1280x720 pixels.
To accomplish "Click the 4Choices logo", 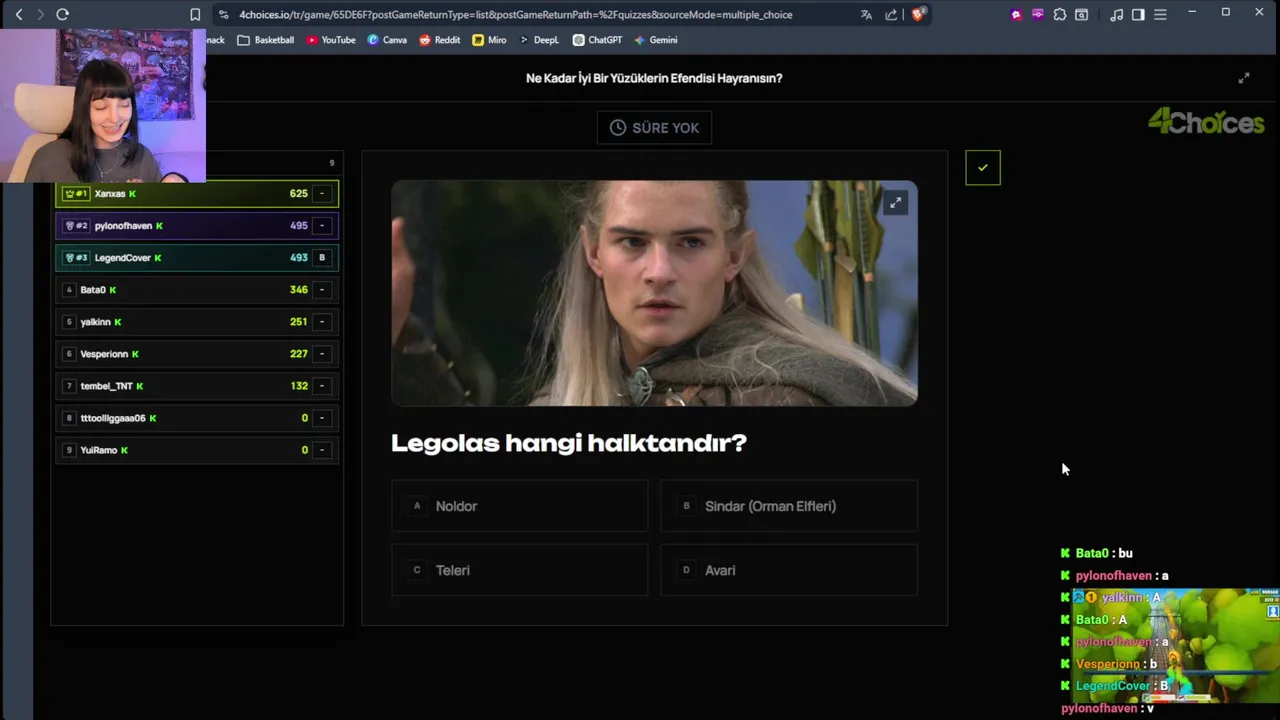I will [x=1206, y=123].
